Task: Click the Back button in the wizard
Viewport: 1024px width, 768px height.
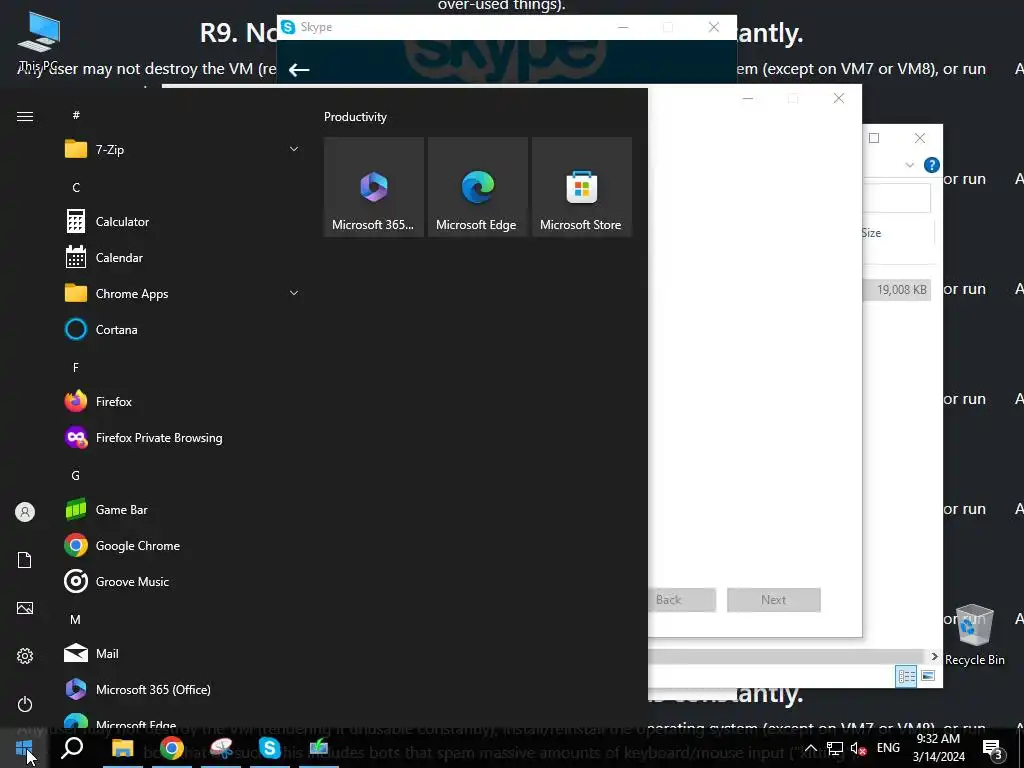Action: tap(682, 600)
